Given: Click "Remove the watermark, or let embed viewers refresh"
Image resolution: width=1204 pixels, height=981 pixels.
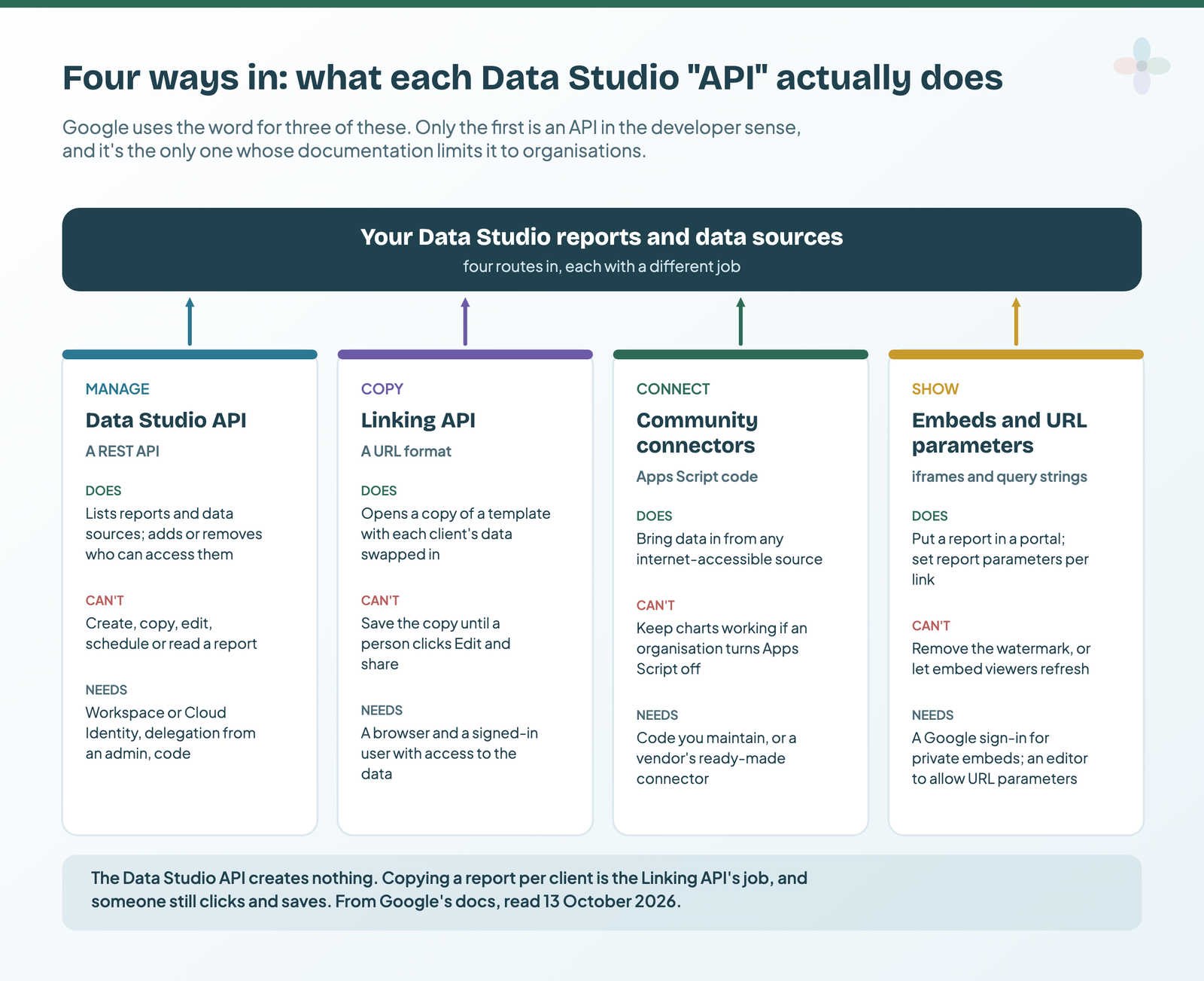Looking at the screenshot, I should coord(1001,659).
